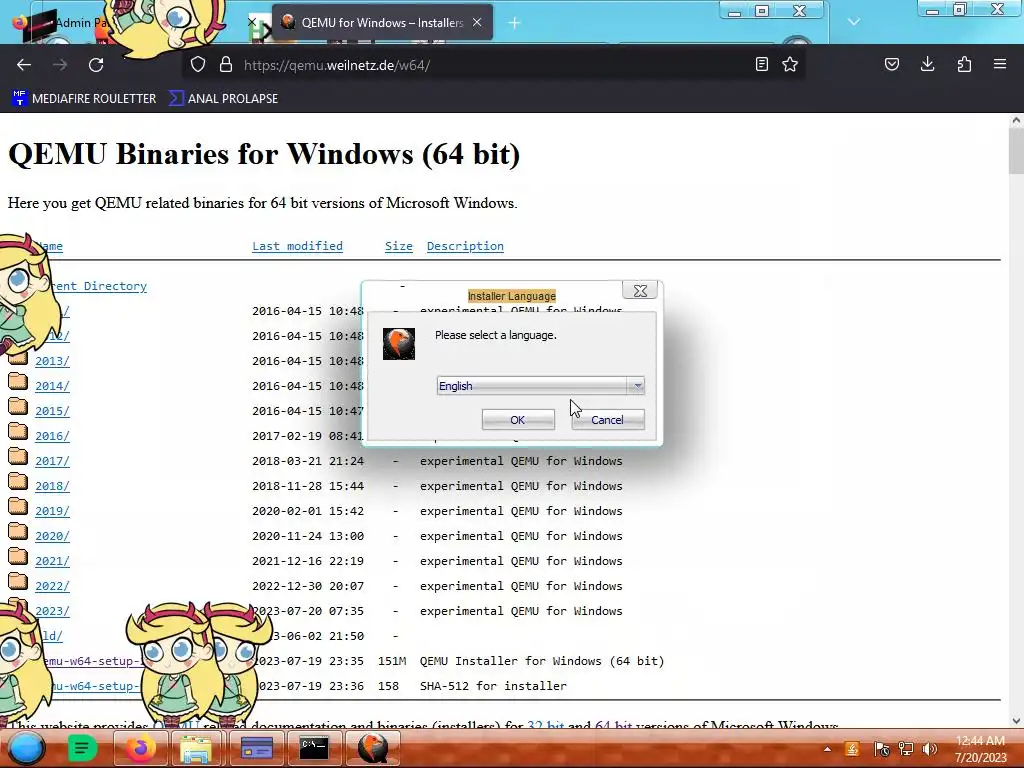
Task: Open the tracking protection shield icon
Action: [x=198, y=65]
